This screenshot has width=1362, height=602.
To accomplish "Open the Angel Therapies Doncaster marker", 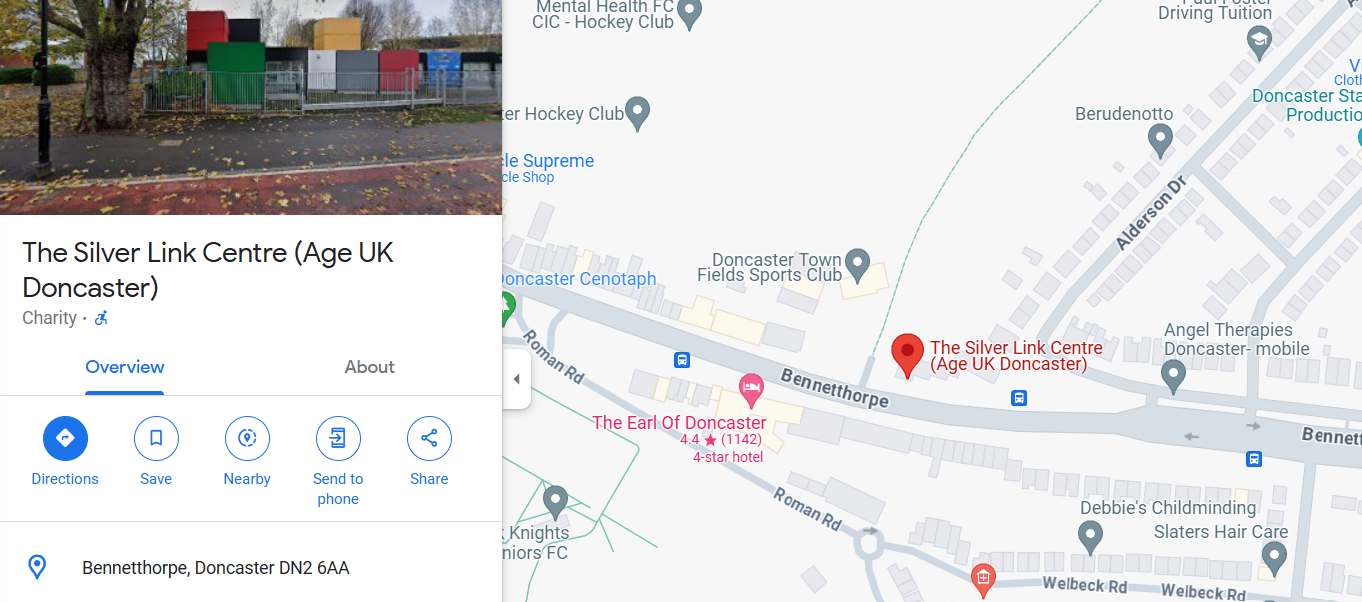I will click(x=1173, y=377).
